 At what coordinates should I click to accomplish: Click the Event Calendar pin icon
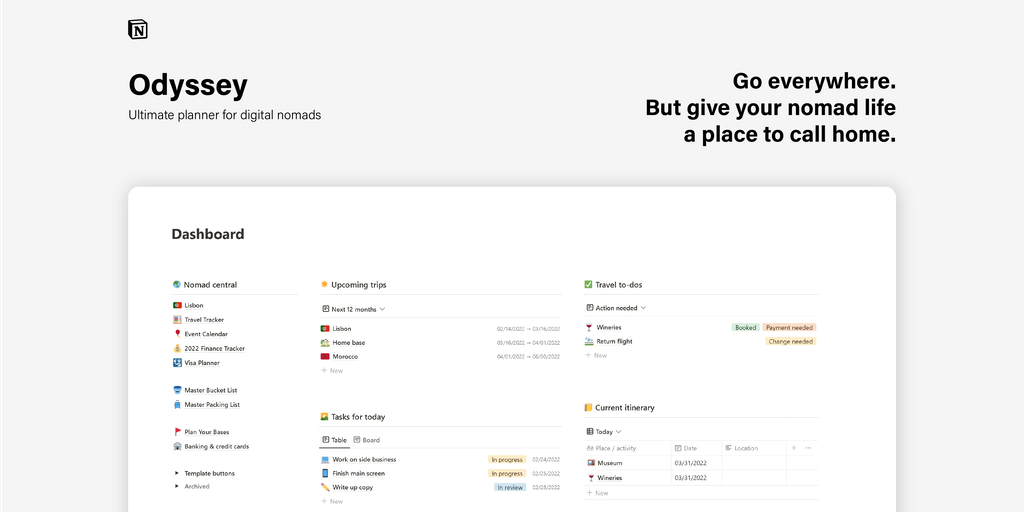177,334
